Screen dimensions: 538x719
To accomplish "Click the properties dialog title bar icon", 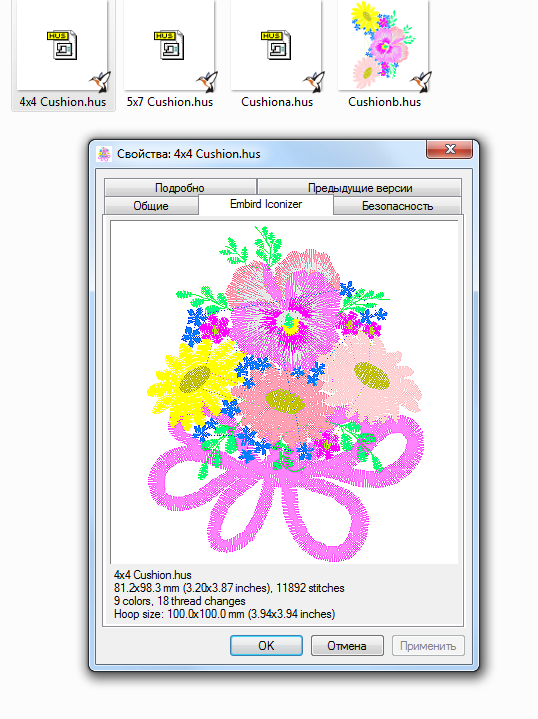I will pos(104,154).
